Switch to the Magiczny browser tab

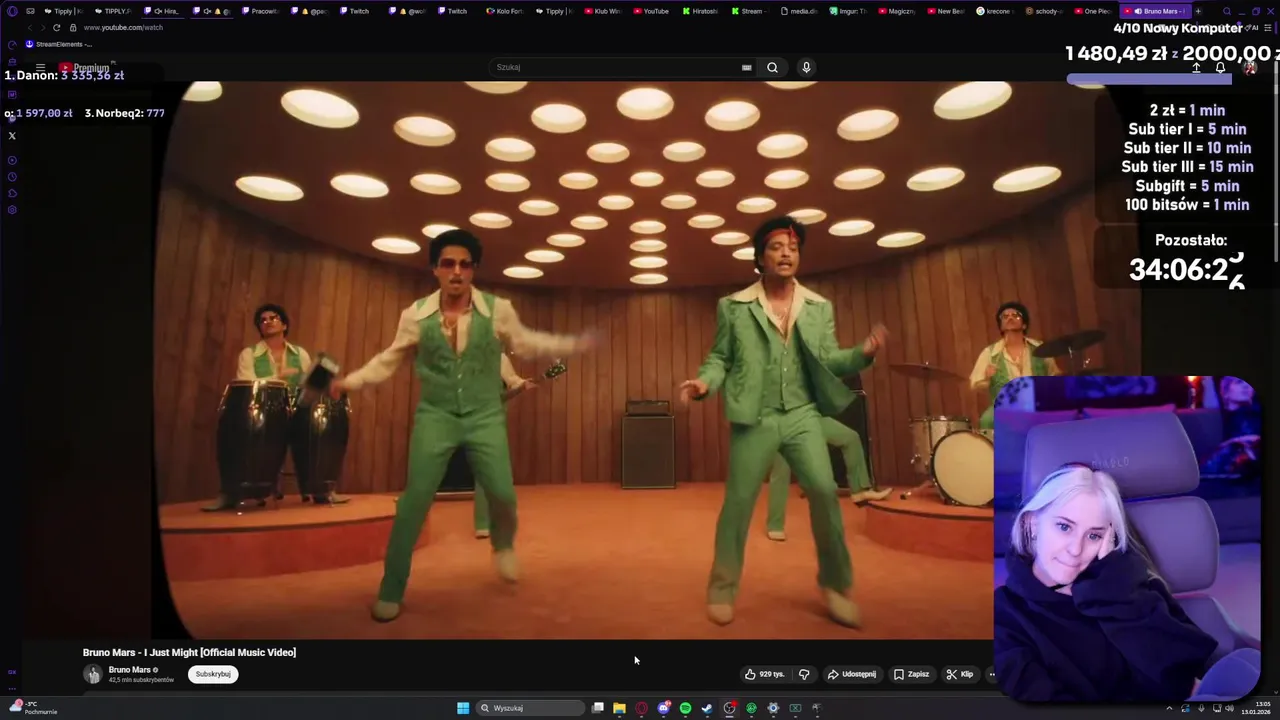pos(896,11)
